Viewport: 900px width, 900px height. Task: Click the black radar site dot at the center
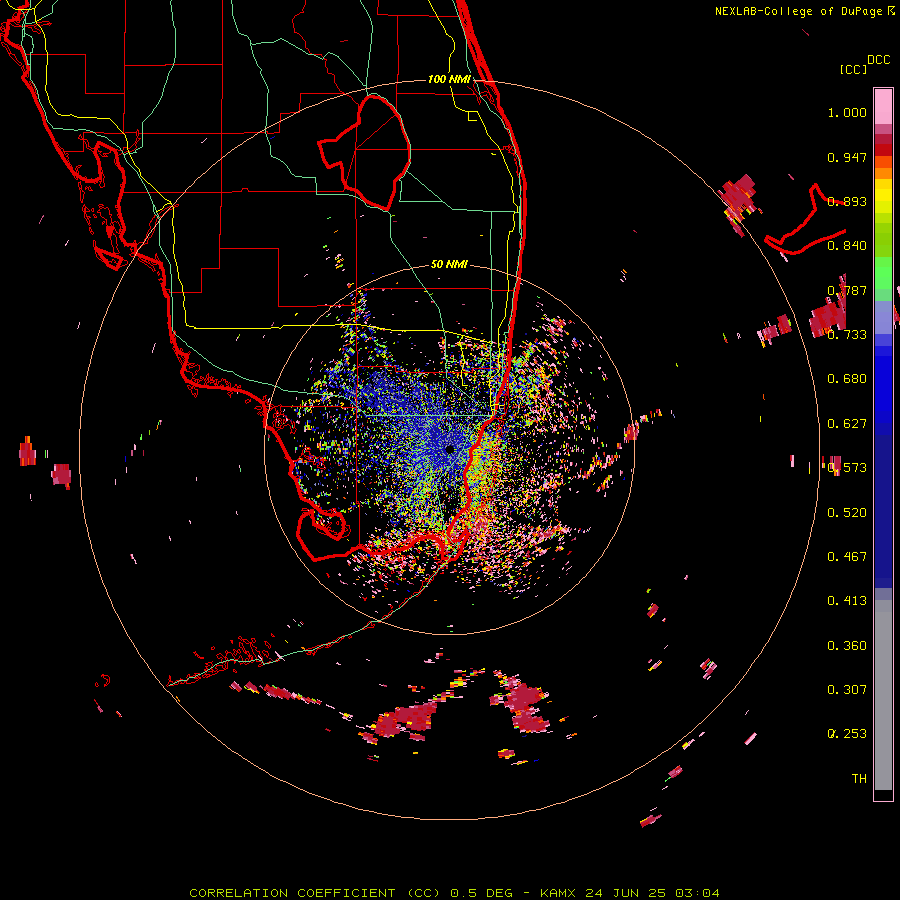(x=449, y=449)
